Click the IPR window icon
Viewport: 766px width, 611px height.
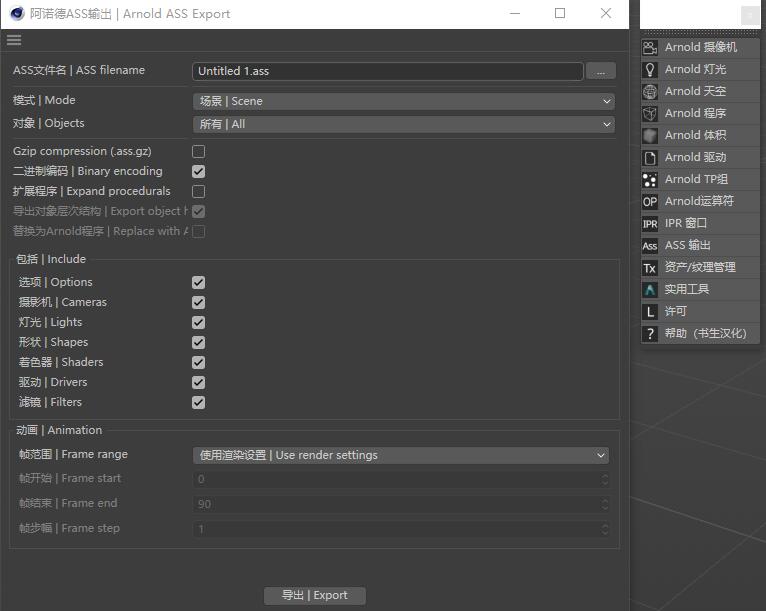[650, 224]
